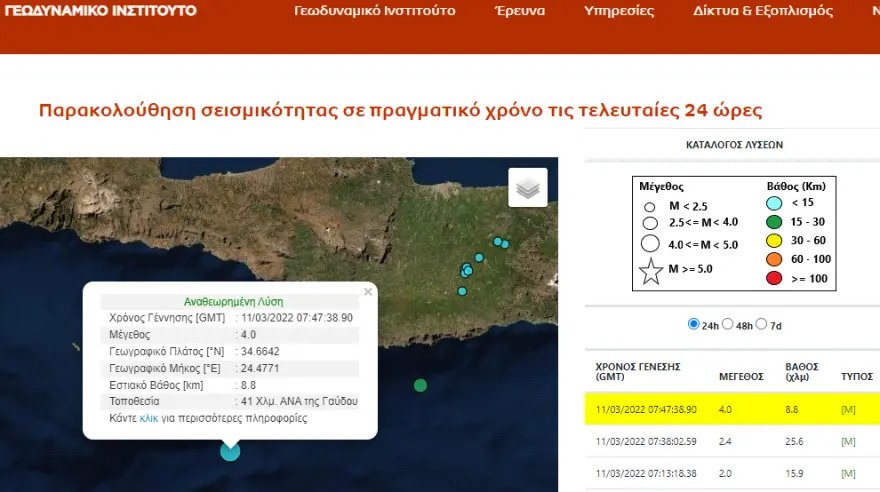Click the κλικ link for more information

148,418
